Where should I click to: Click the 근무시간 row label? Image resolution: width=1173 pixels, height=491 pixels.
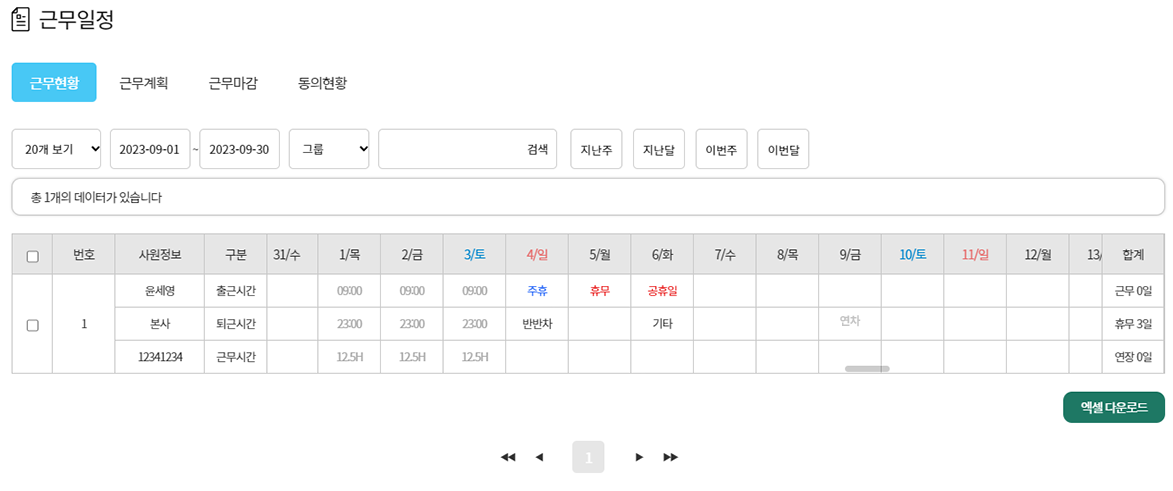pyautogui.click(x=236, y=357)
